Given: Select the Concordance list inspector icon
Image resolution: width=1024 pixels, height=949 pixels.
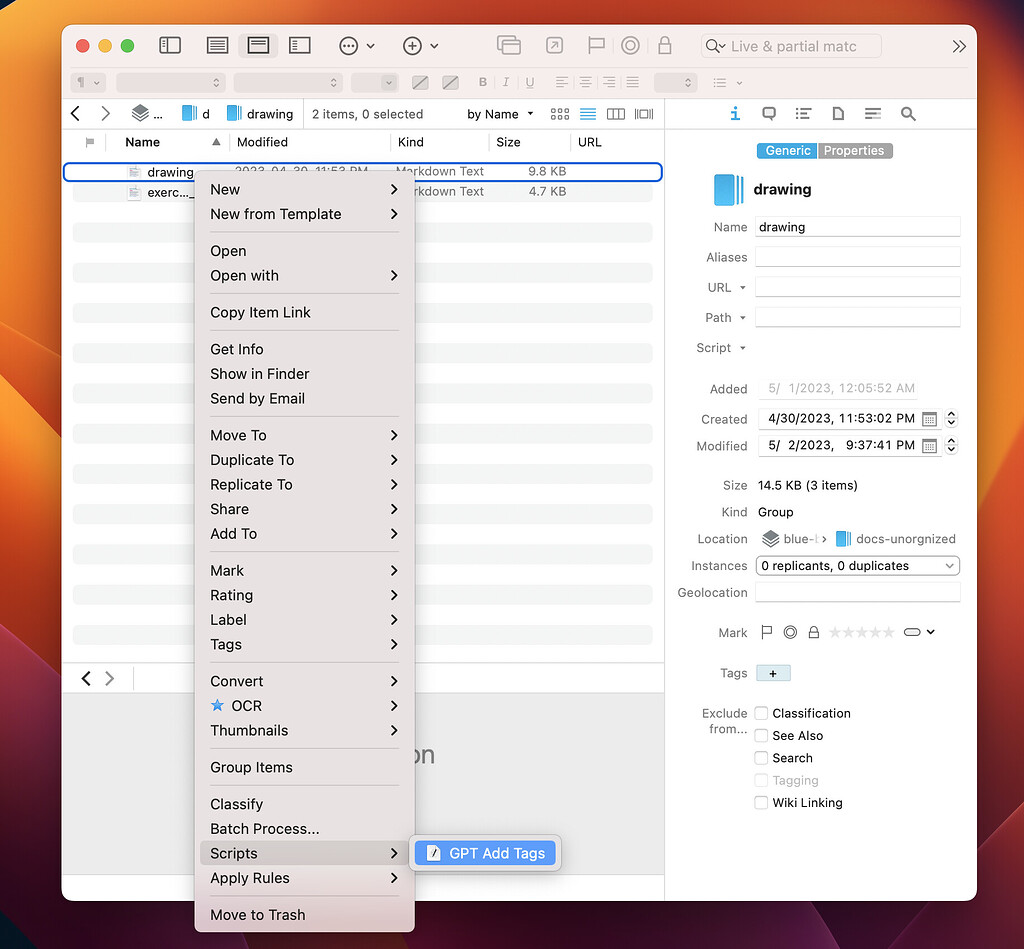Looking at the screenshot, I should 803,113.
